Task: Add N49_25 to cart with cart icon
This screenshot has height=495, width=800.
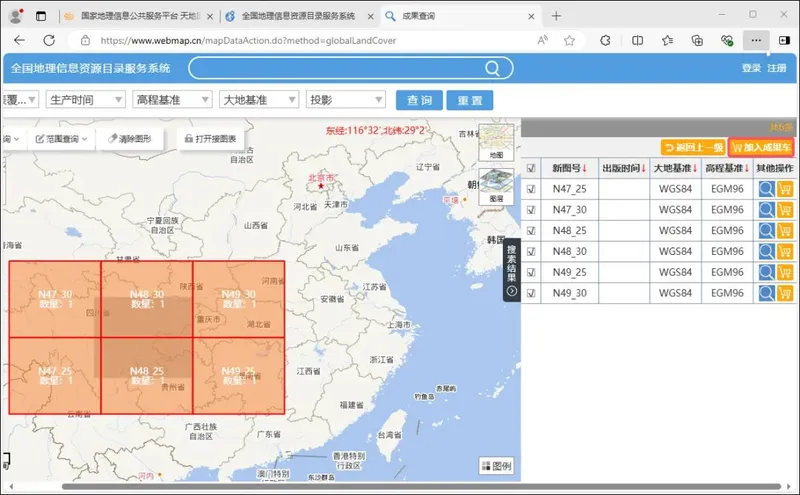Action: [785, 272]
